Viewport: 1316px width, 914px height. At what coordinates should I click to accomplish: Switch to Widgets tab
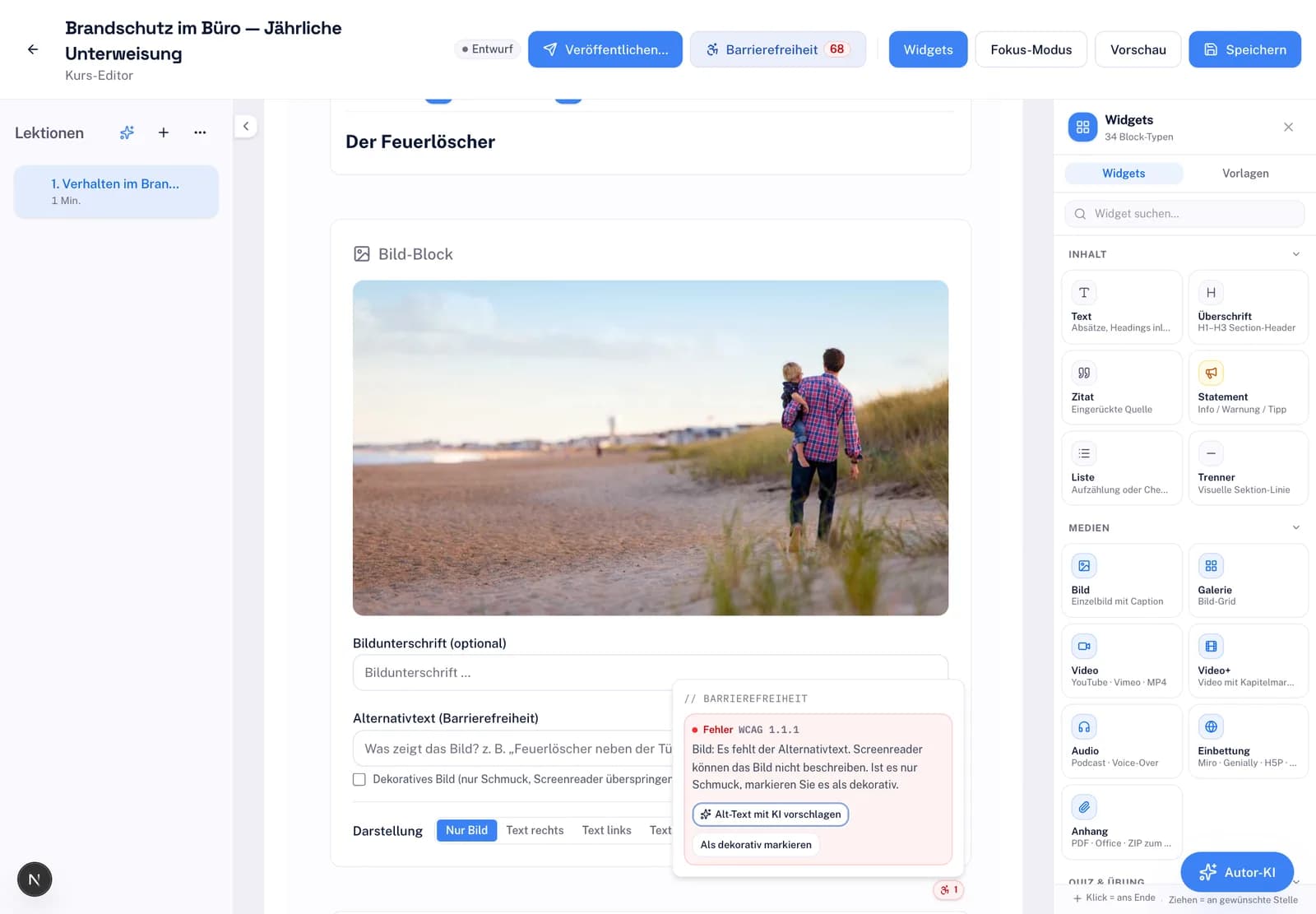(x=1124, y=174)
